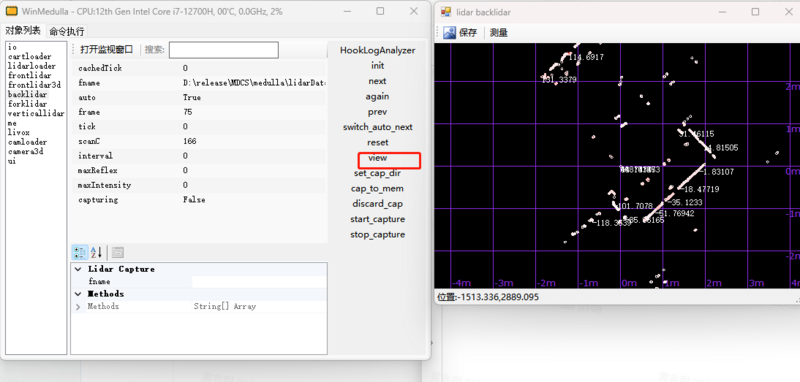Click the cachedTick row
Screen dimensions: 800x382
(198, 68)
